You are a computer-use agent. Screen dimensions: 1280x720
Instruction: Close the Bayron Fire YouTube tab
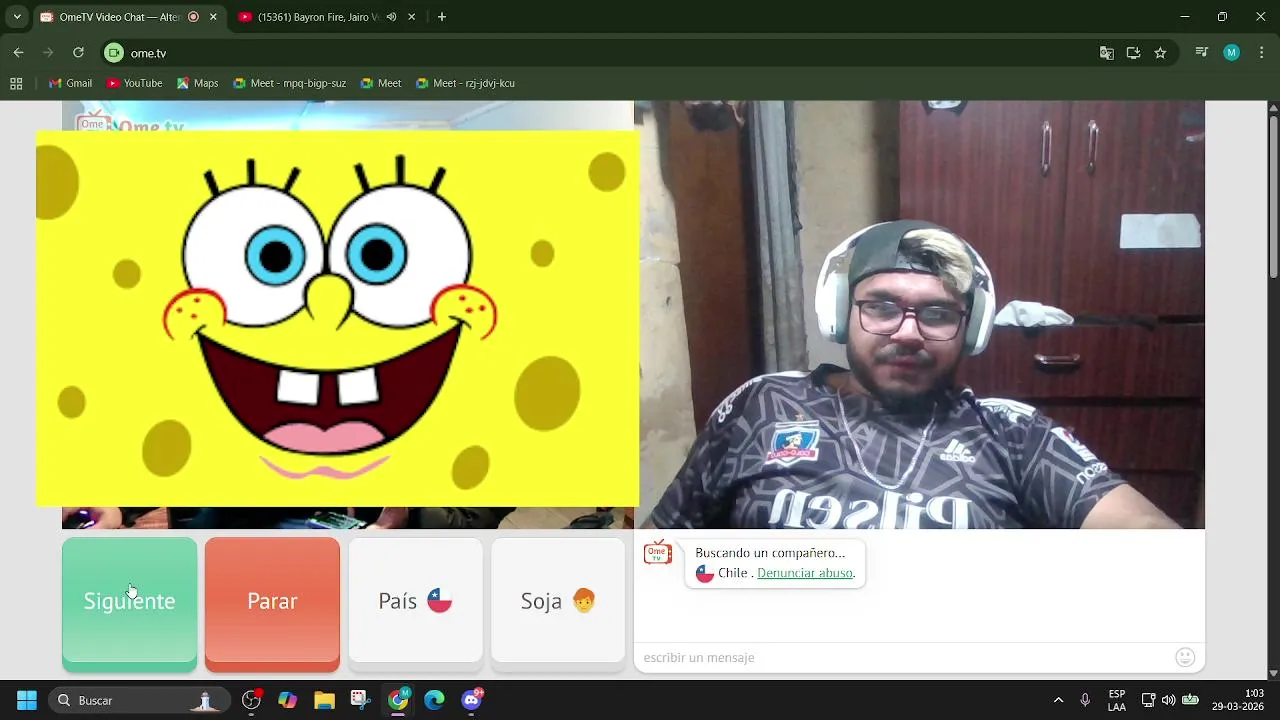411,17
